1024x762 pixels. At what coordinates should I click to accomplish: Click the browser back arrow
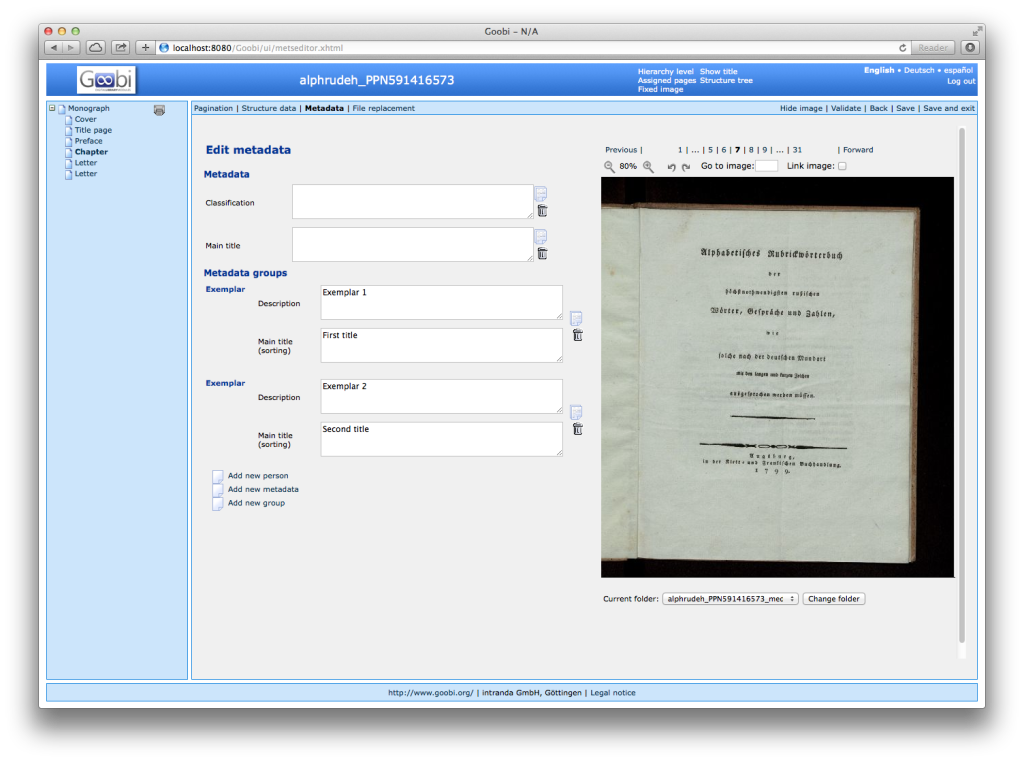(x=54, y=48)
